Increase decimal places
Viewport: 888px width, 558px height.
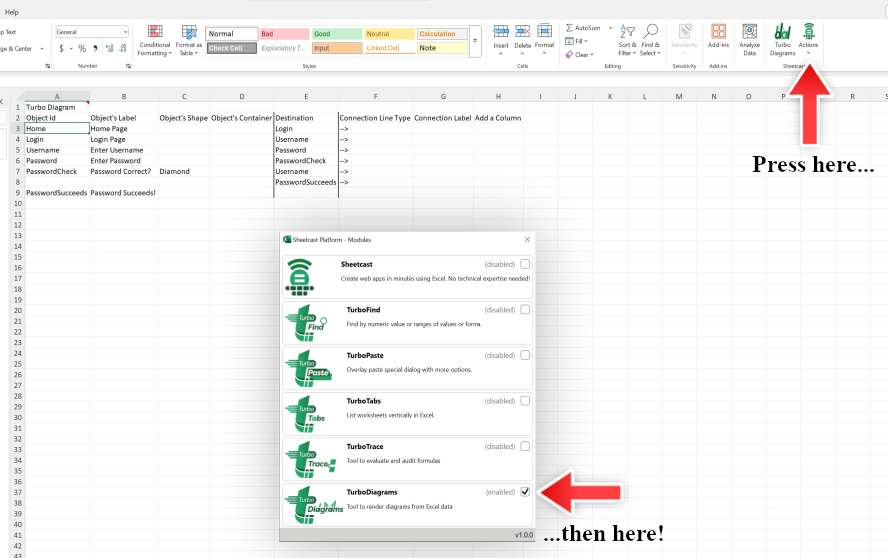[x=109, y=49]
